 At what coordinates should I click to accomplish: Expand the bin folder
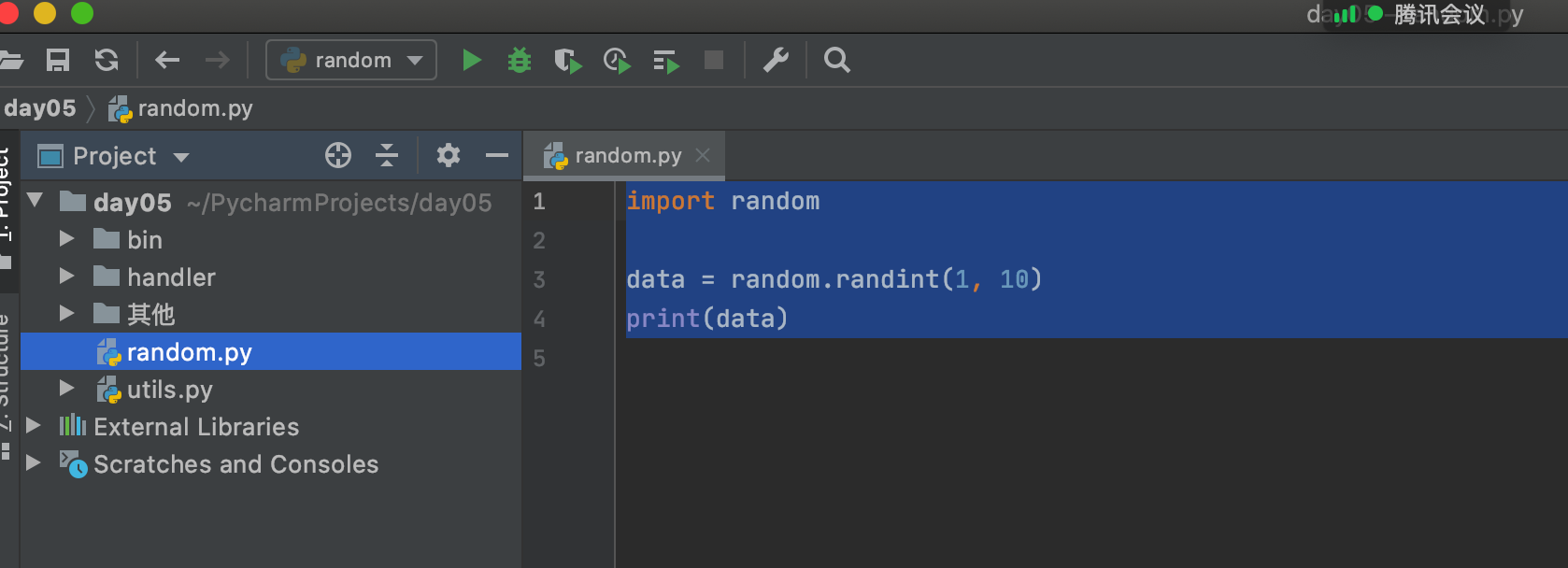pos(66,239)
